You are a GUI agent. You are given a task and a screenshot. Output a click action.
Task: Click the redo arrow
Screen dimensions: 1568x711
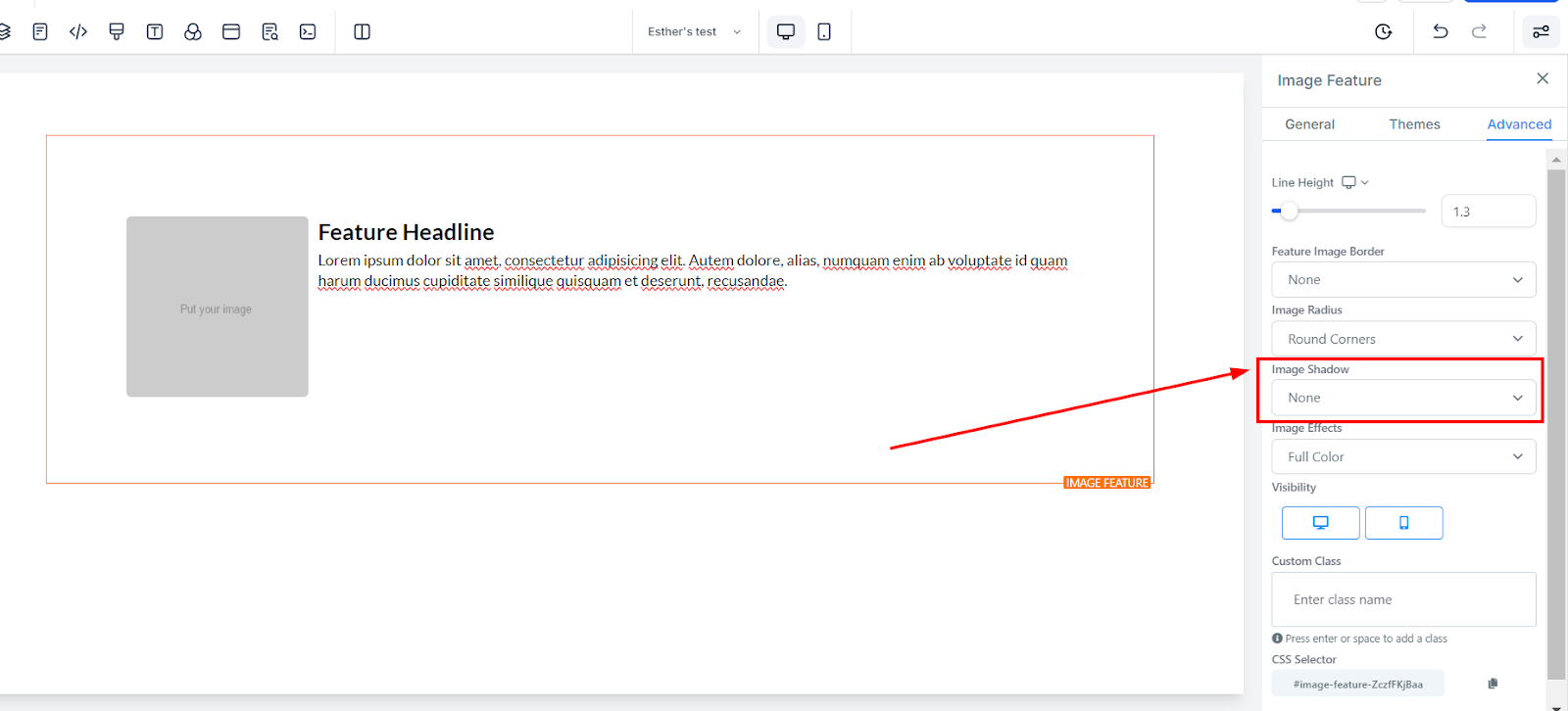click(x=1480, y=31)
